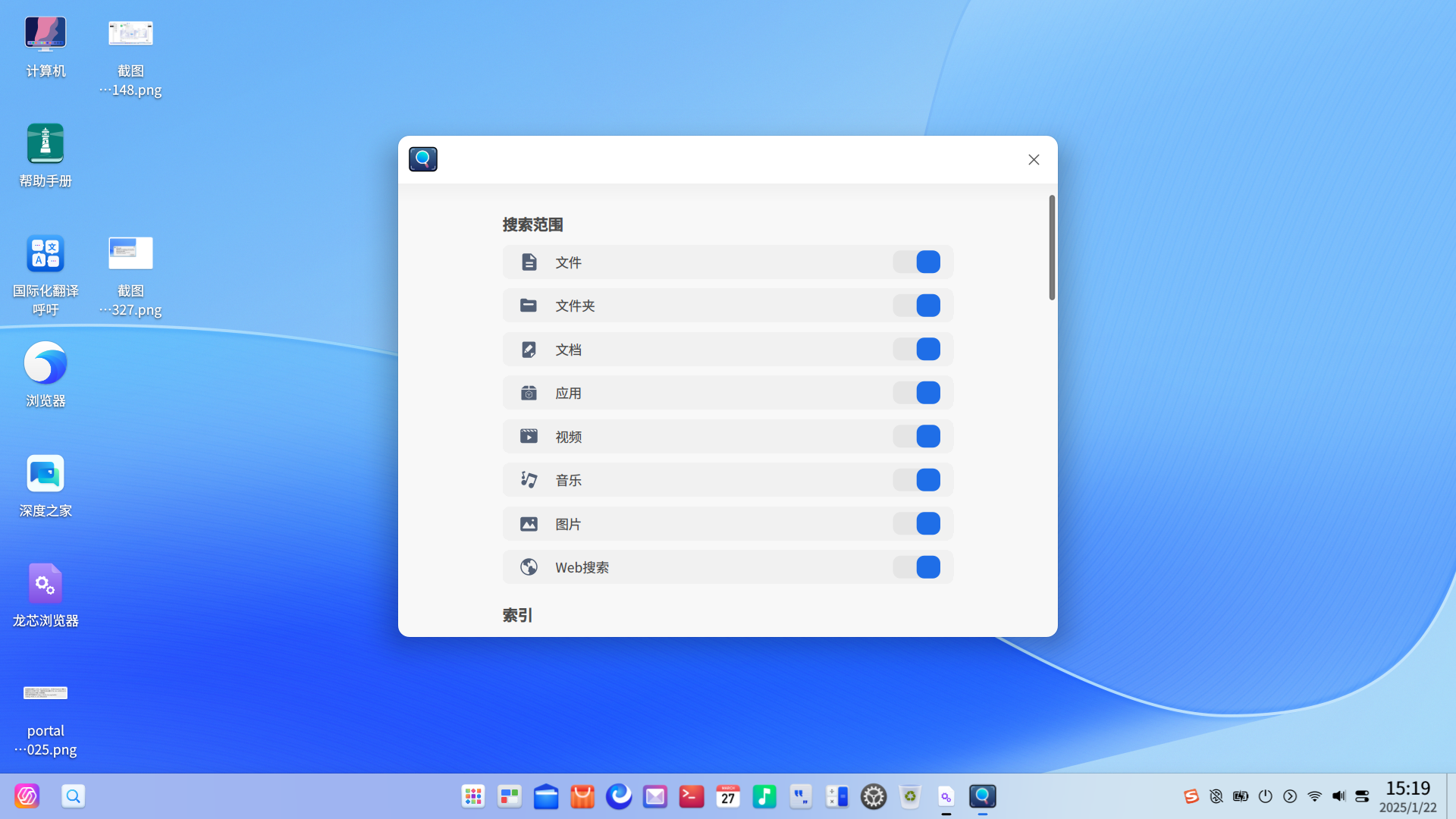Open the Trash in the dock
The width and height of the screenshot is (1456, 819).
click(910, 796)
